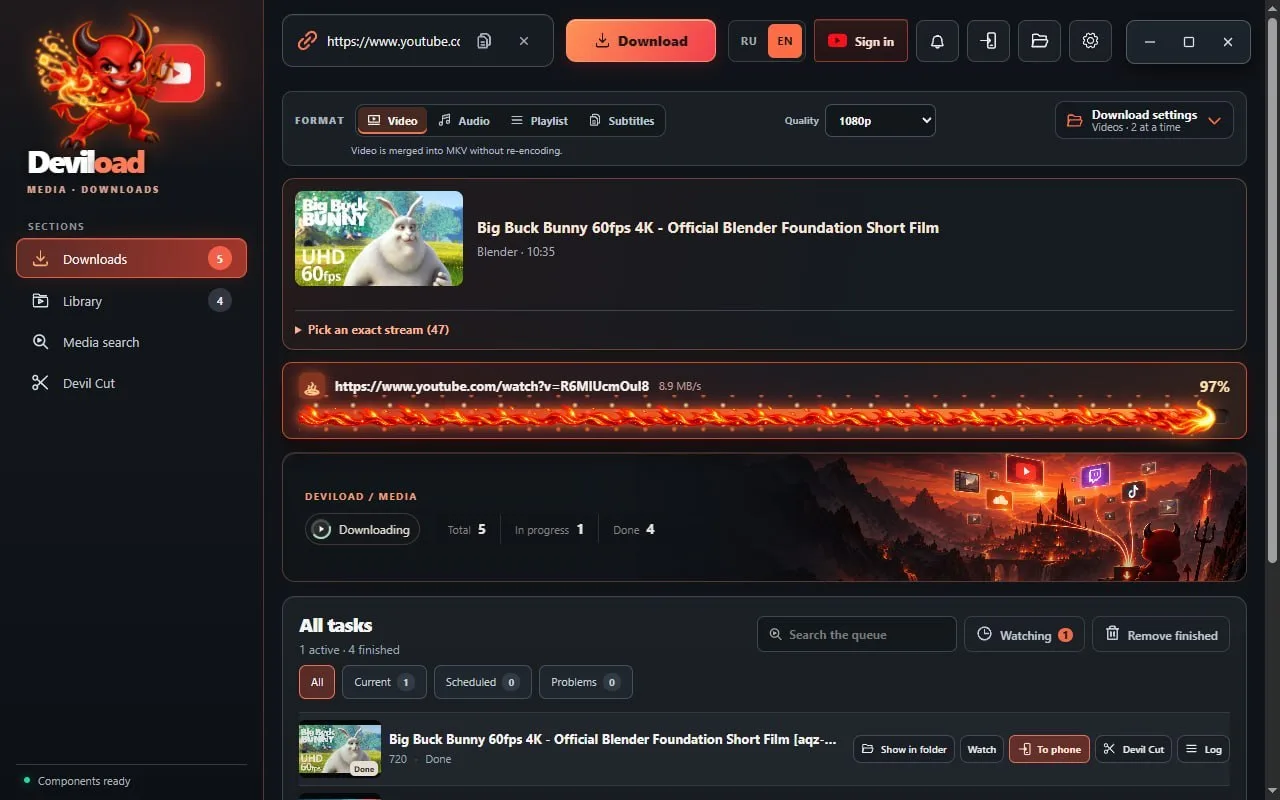Click the large Big Buck Bunny UHD preview thumbnail
Screen dimensions: 1280x800
[x=379, y=238]
